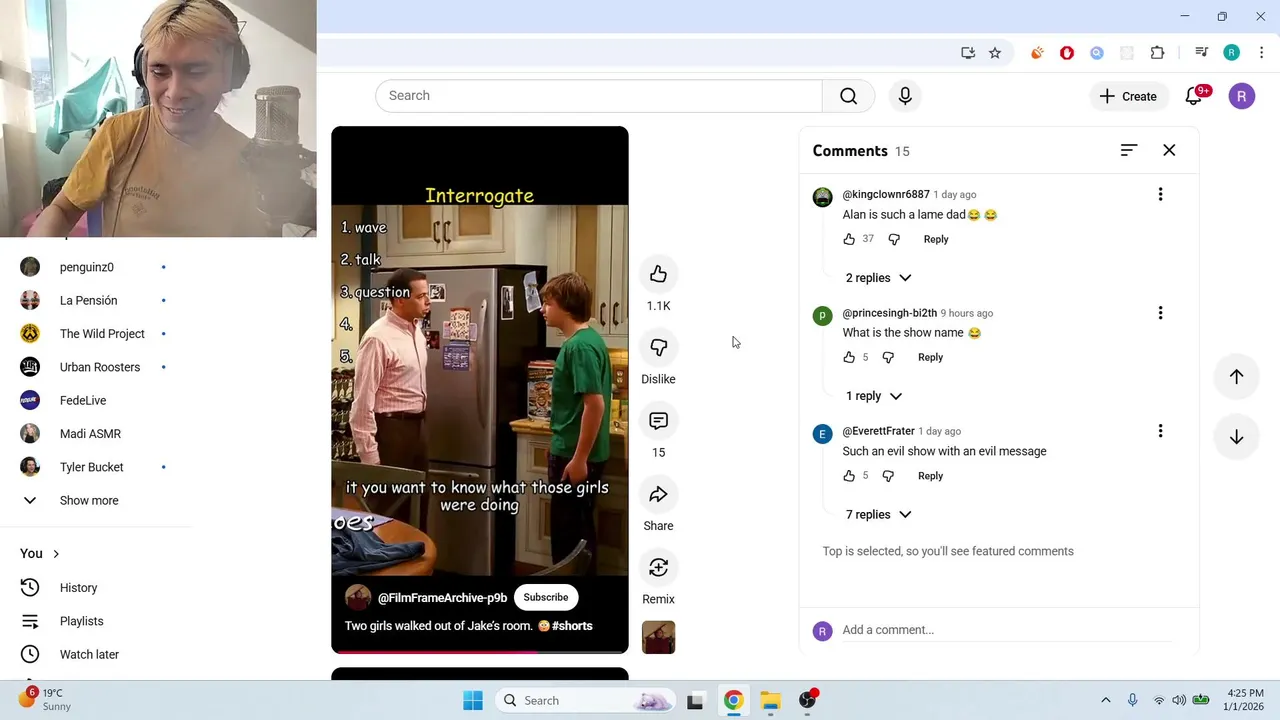Screen dimensions: 1280x720
Task: Go to next short with down arrow
Action: coord(1236,437)
